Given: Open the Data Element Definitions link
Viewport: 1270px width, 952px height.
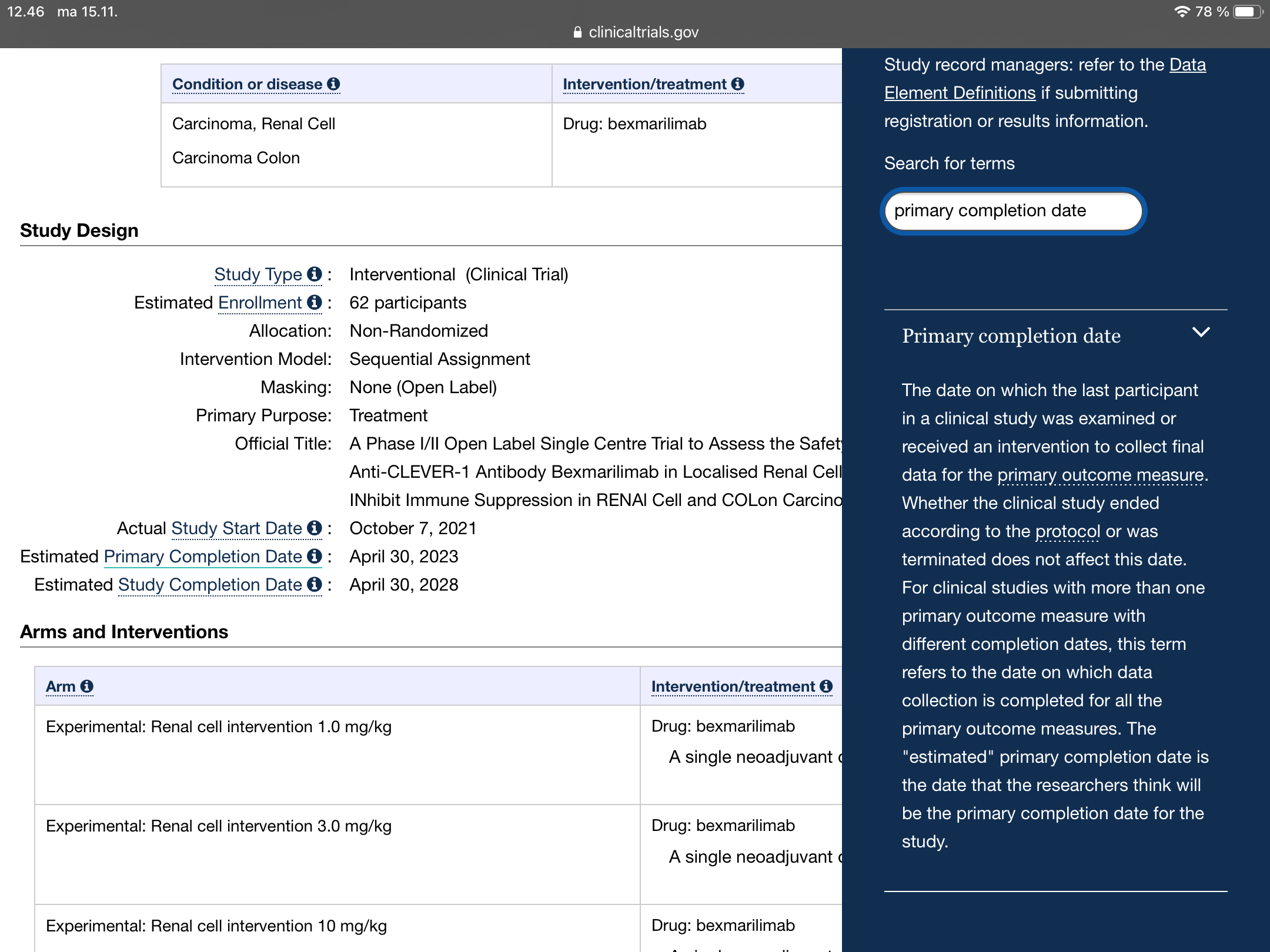Looking at the screenshot, I should (x=960, y=93).
